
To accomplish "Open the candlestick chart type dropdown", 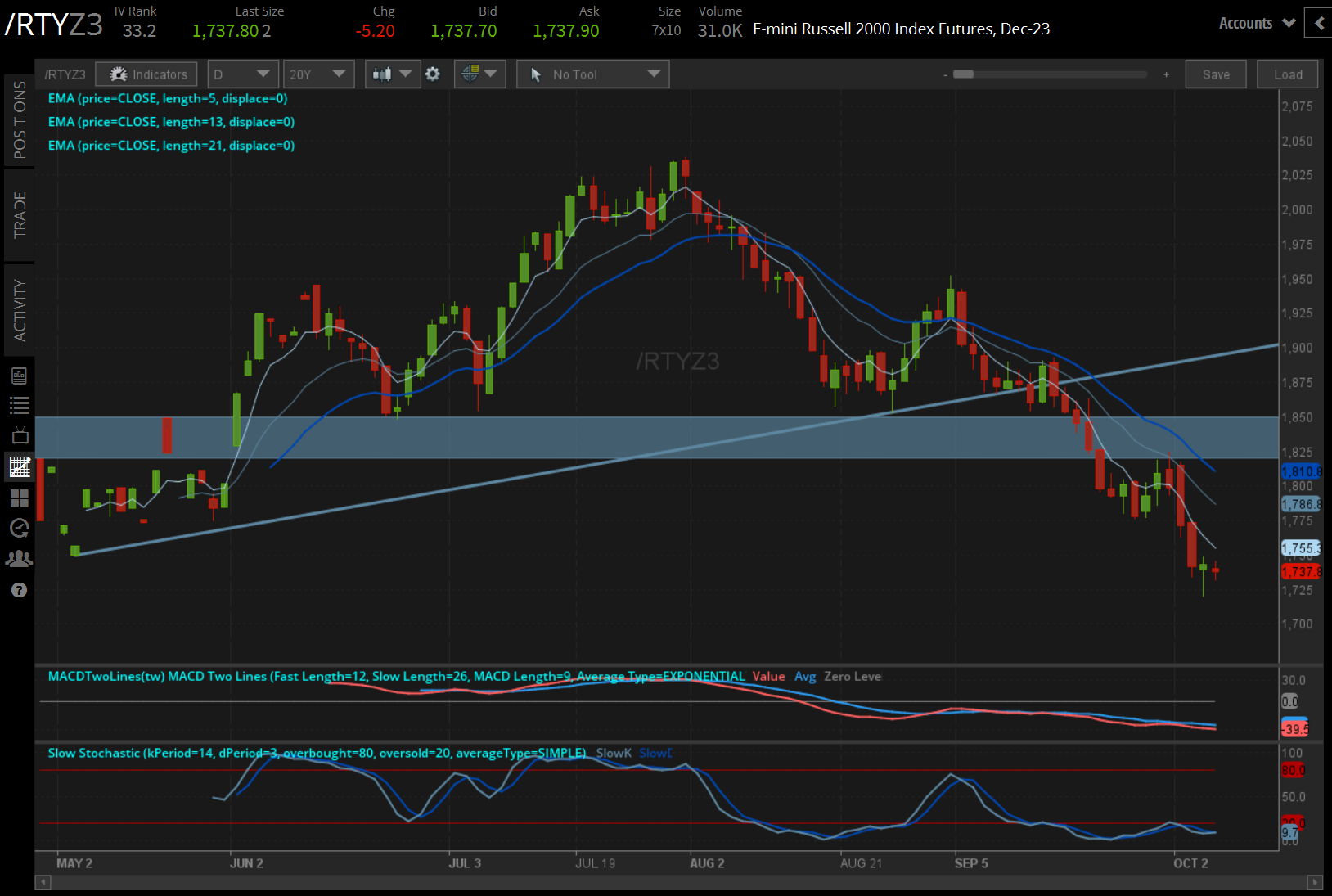I will click(393, 74).
